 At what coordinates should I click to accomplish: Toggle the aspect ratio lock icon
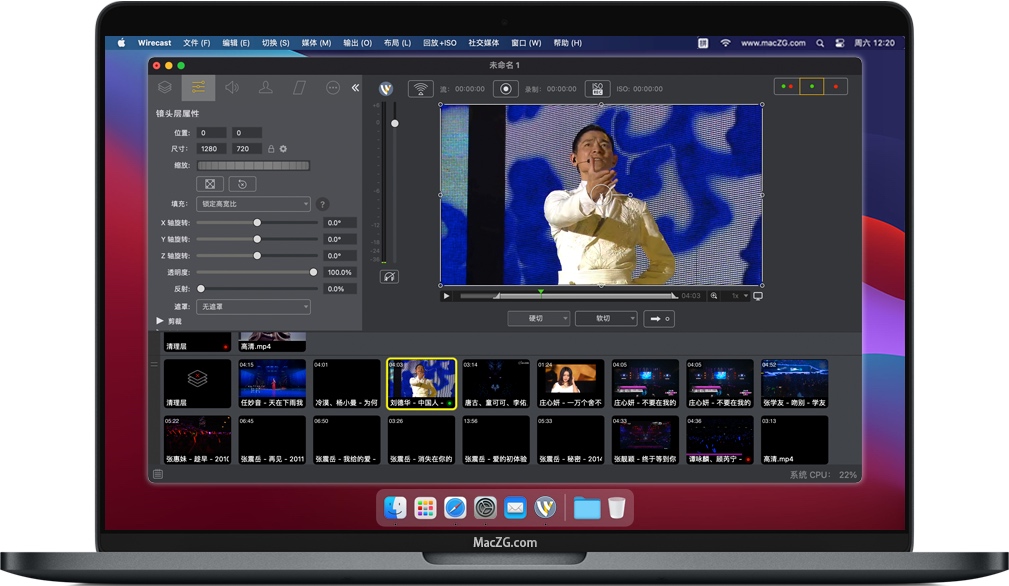[x=271, y=149]
